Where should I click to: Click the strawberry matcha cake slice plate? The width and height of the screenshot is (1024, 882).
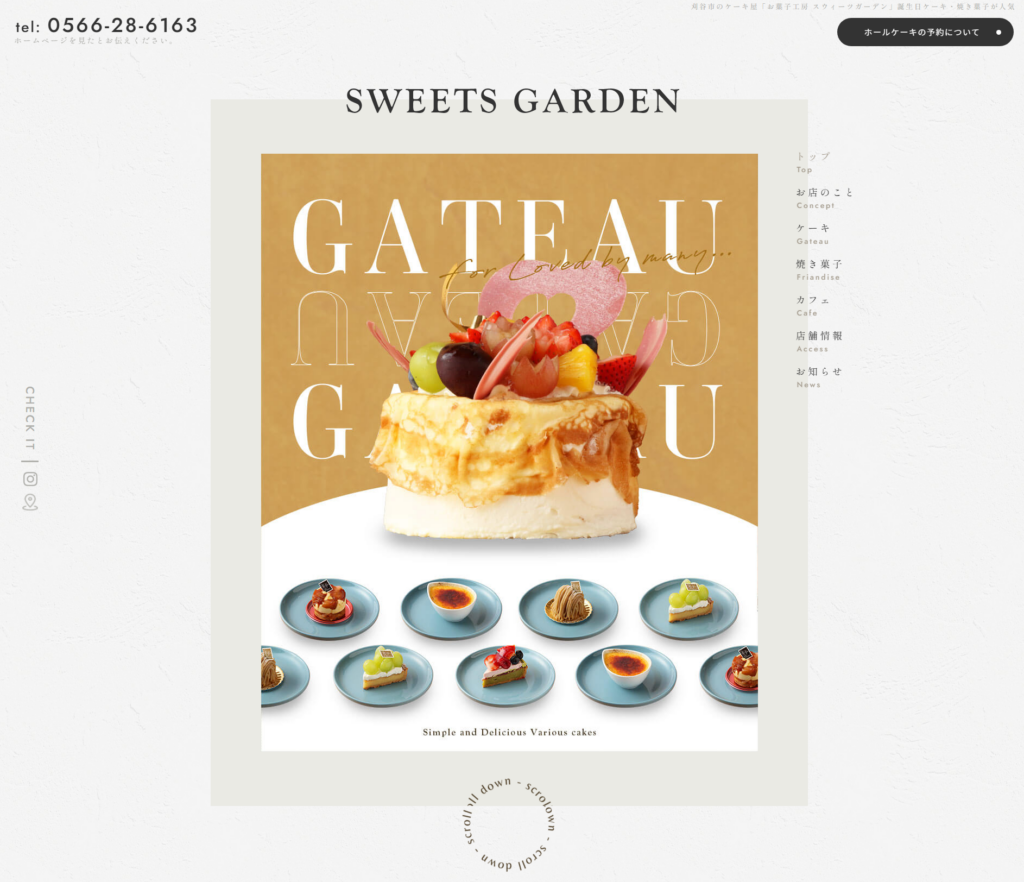pyautogui.click(x=505, y=676)
